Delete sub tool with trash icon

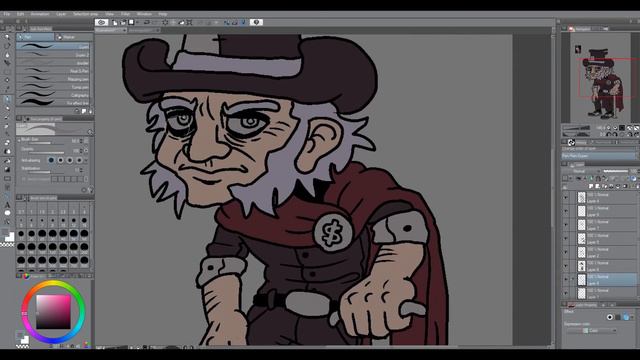click(x=91, y=111)
